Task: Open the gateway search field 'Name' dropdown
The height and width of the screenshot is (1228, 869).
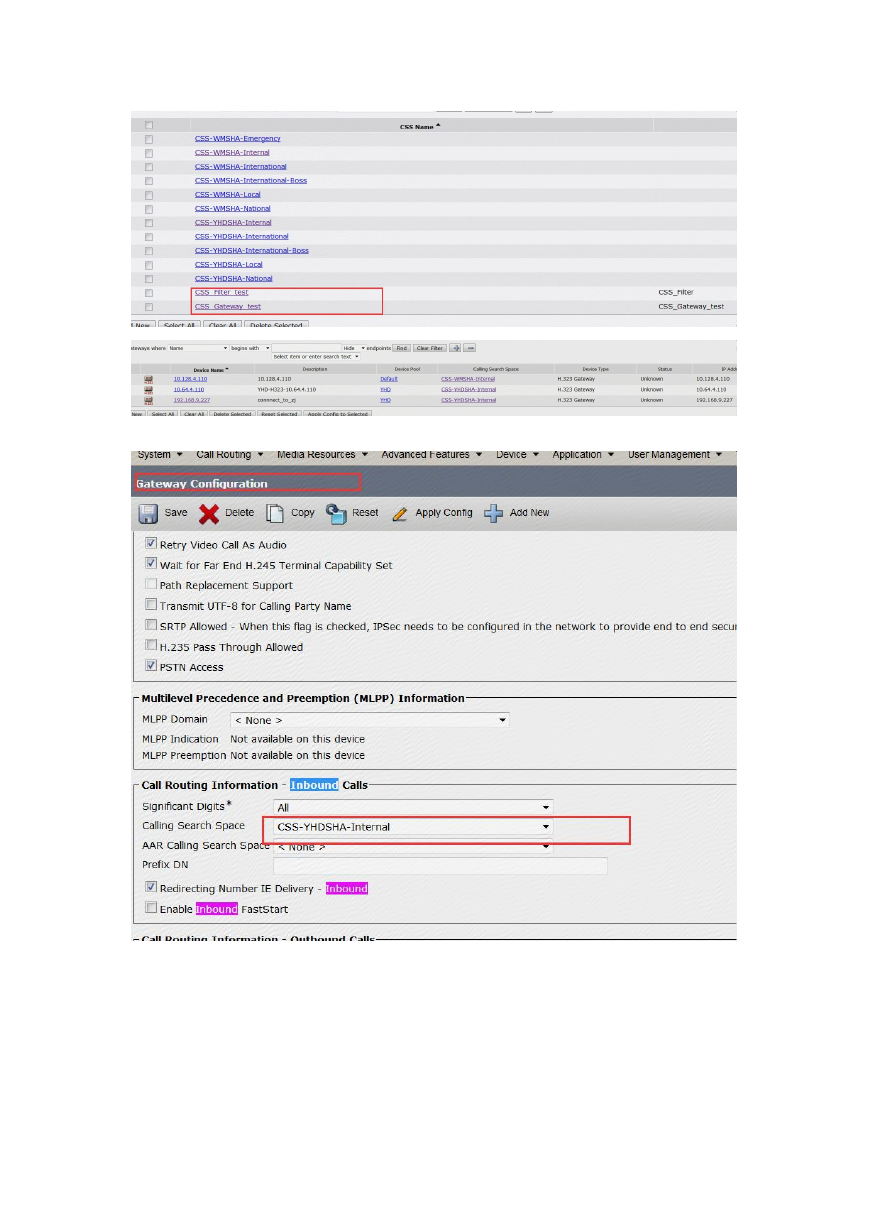Action: (x=197, y=348)
